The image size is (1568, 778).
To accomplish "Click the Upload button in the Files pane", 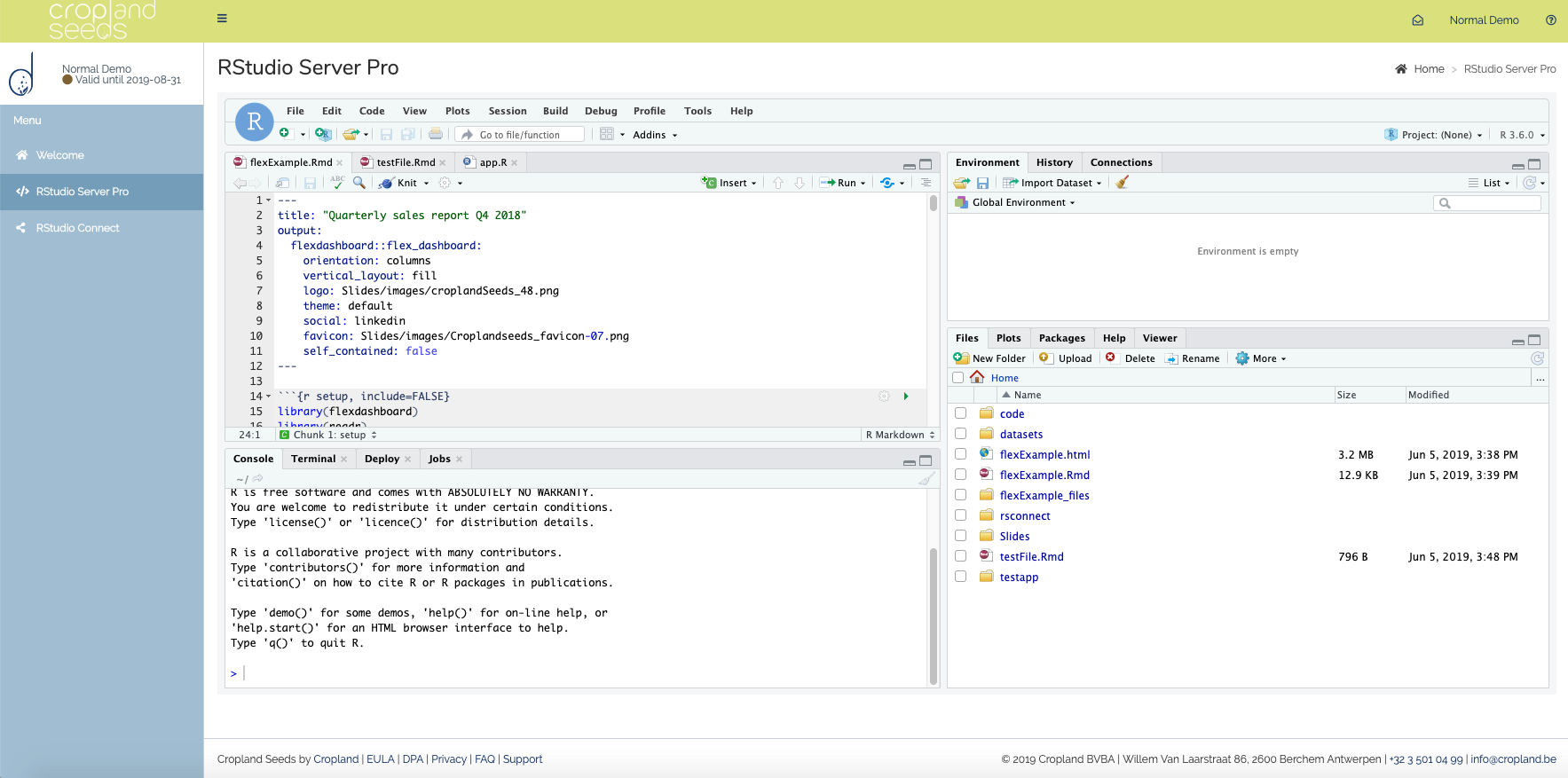I will tap(1066, 358).
